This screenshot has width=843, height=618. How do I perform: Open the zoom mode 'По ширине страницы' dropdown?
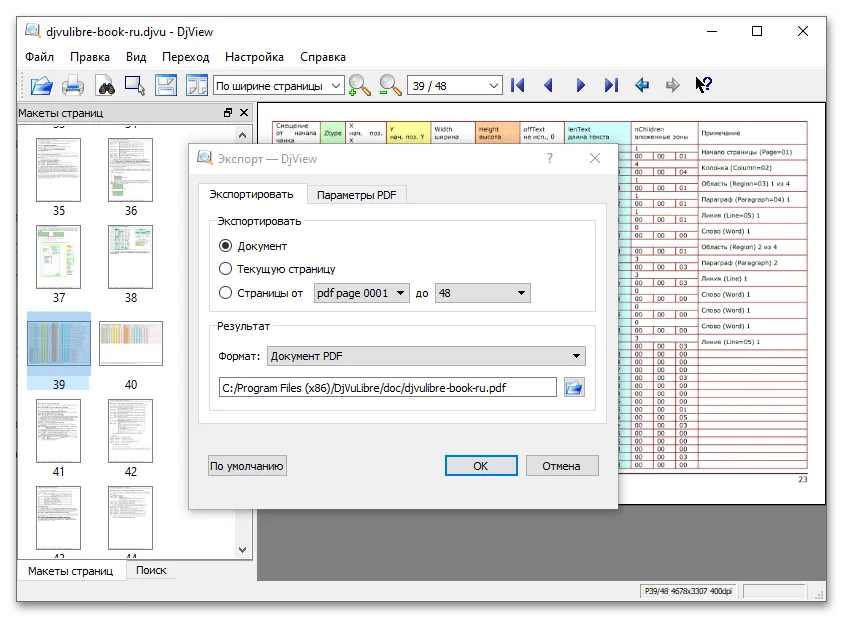pos(279,86)
